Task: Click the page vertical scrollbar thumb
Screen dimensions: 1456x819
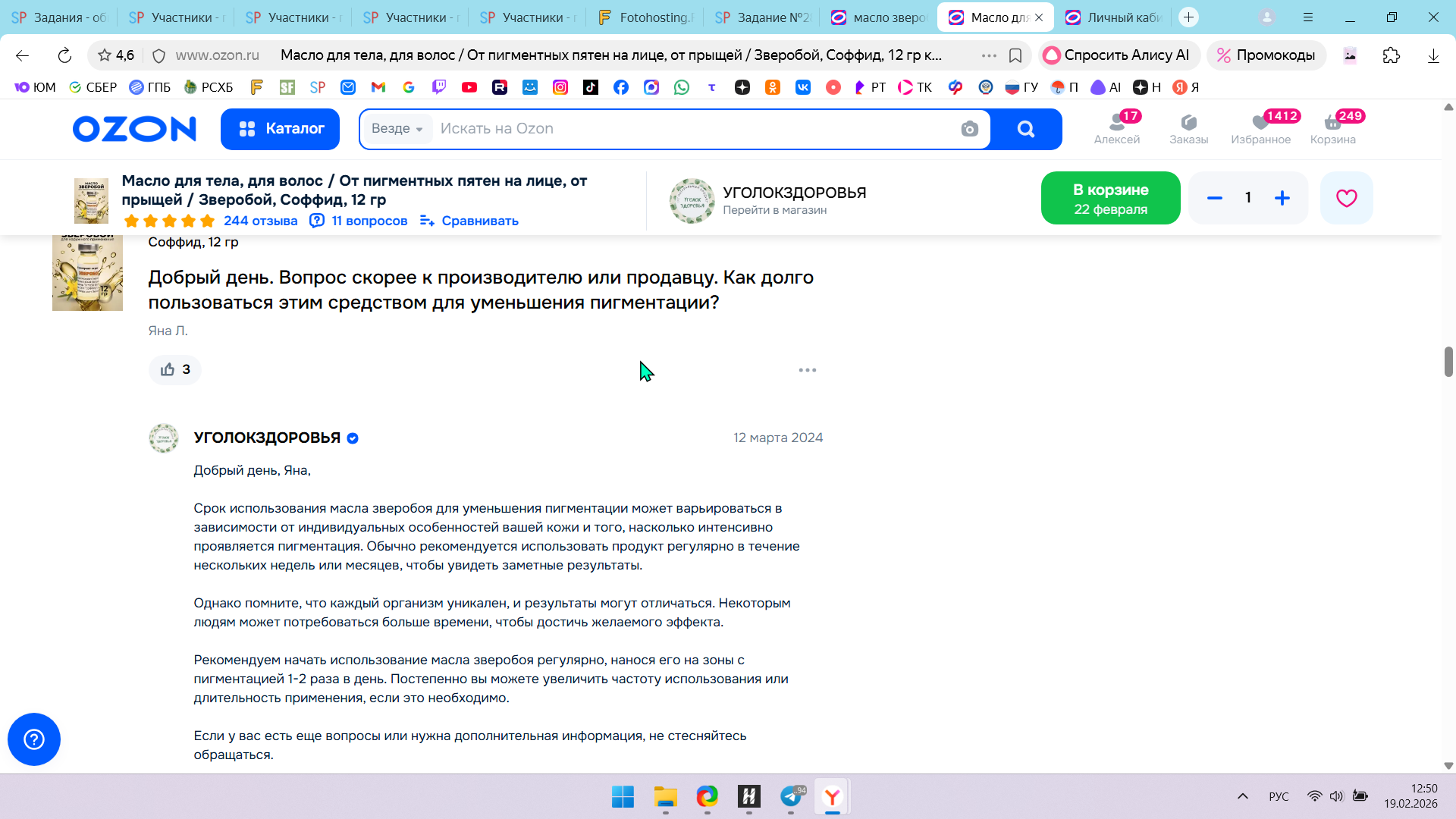Action: [1448, 361]
